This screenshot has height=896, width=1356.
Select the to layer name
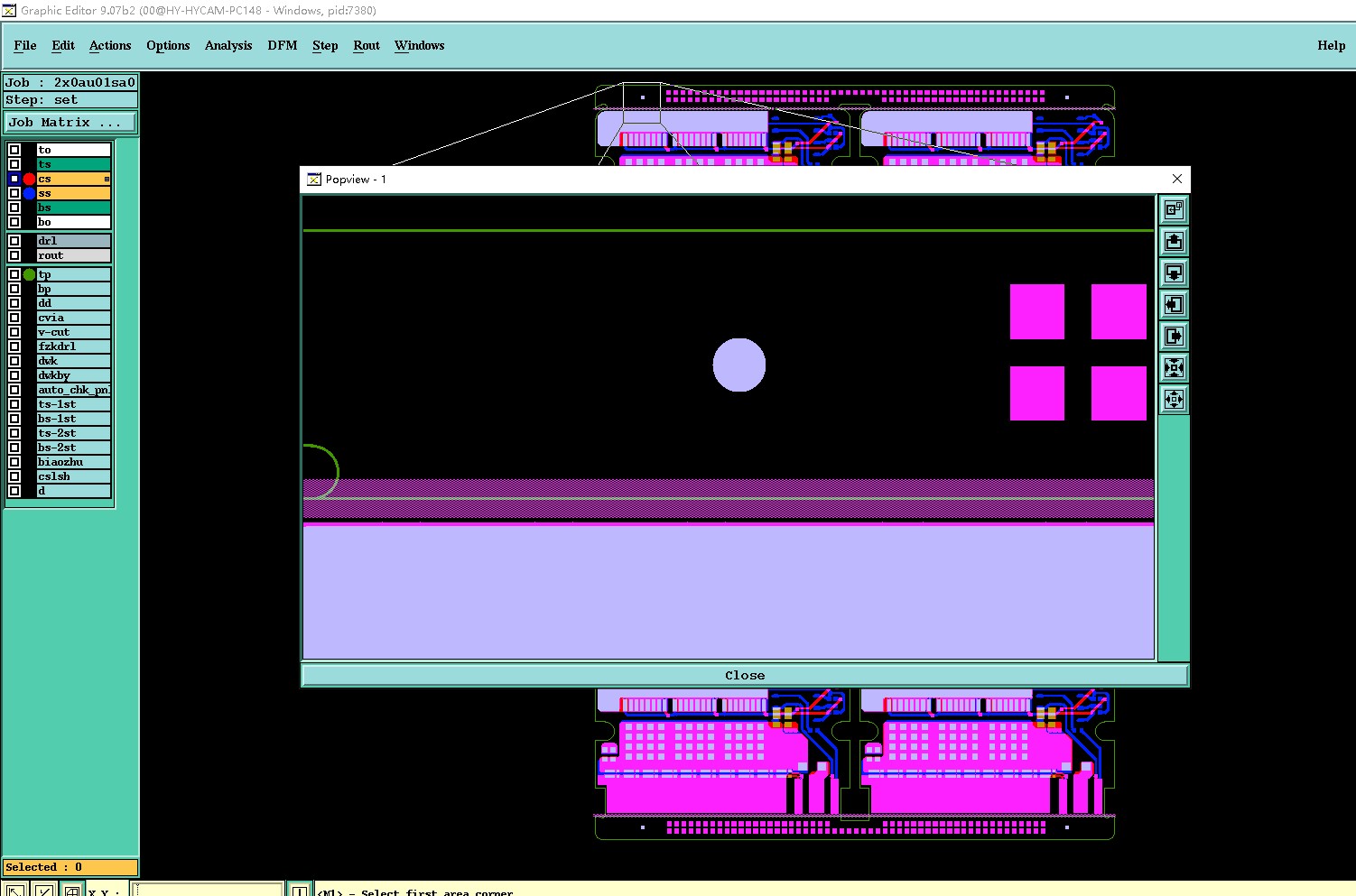click(x=73, y=150)
